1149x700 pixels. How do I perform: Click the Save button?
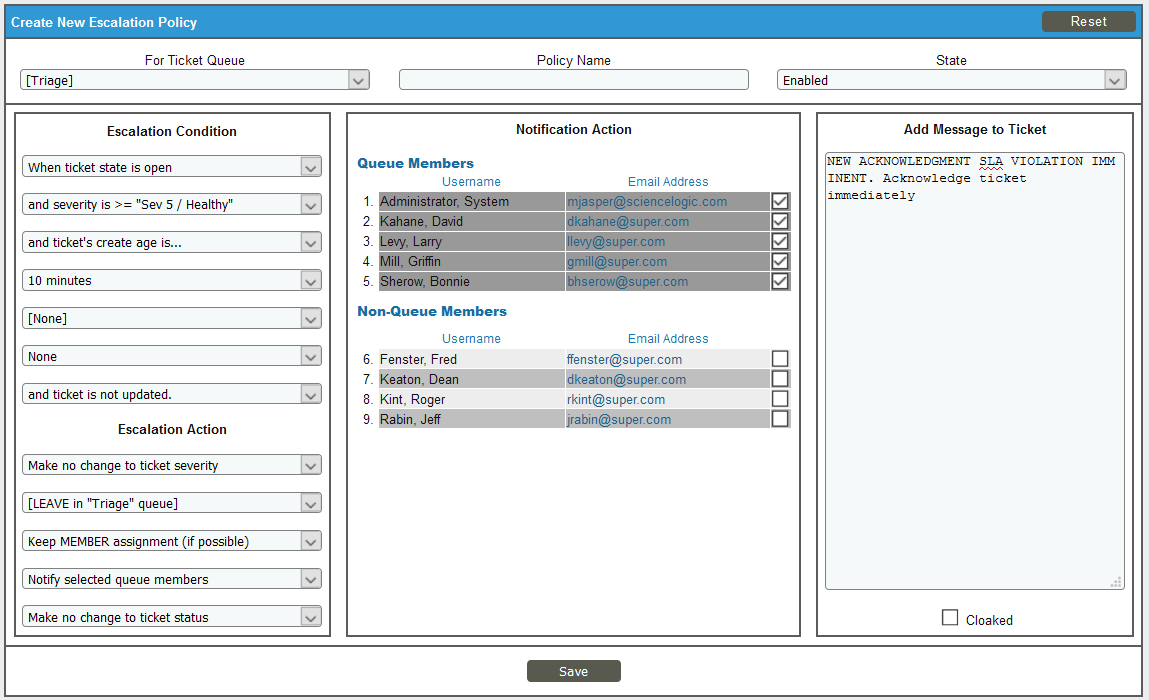(574, 671)
